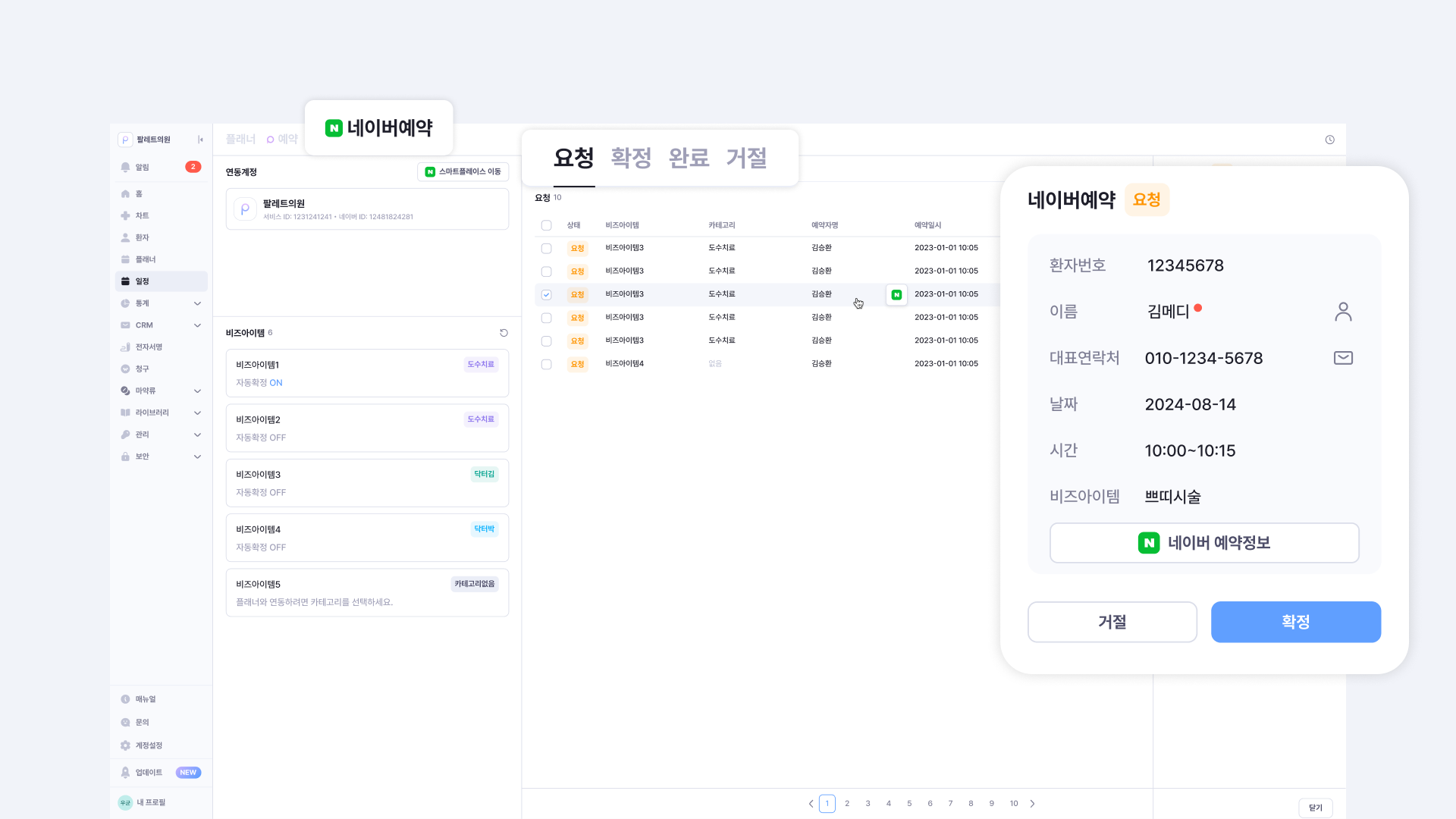Image resolution: width=1456 pixels, height=819 pixels.
Task: Open 네이버 예약정보 button
Action: tap(1204, 543)
